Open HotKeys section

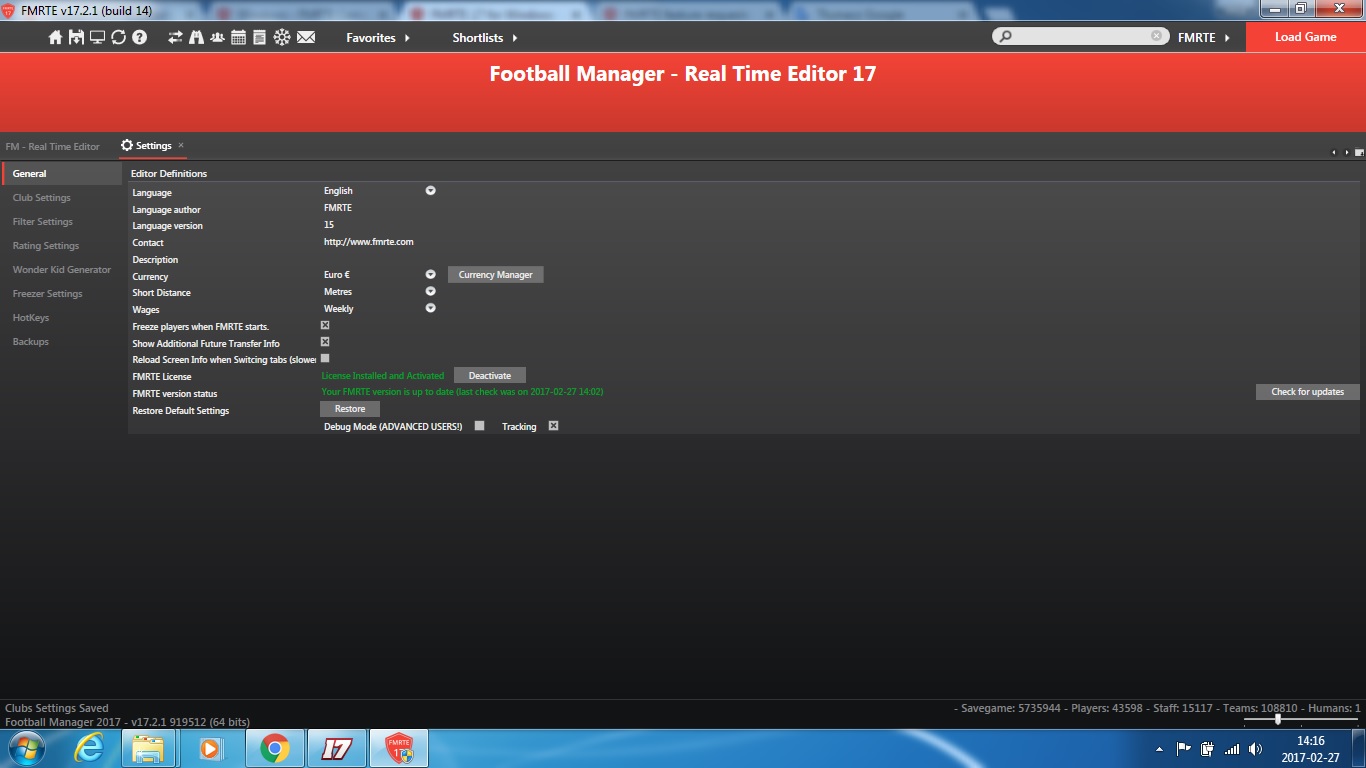tap(62, 318)
